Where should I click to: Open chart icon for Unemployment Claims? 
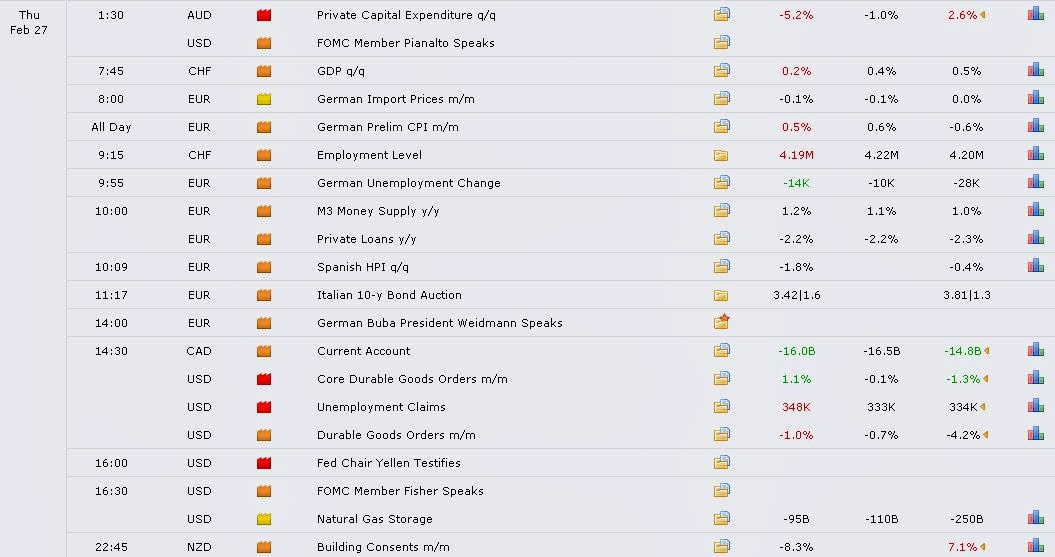coord(1035,406)
